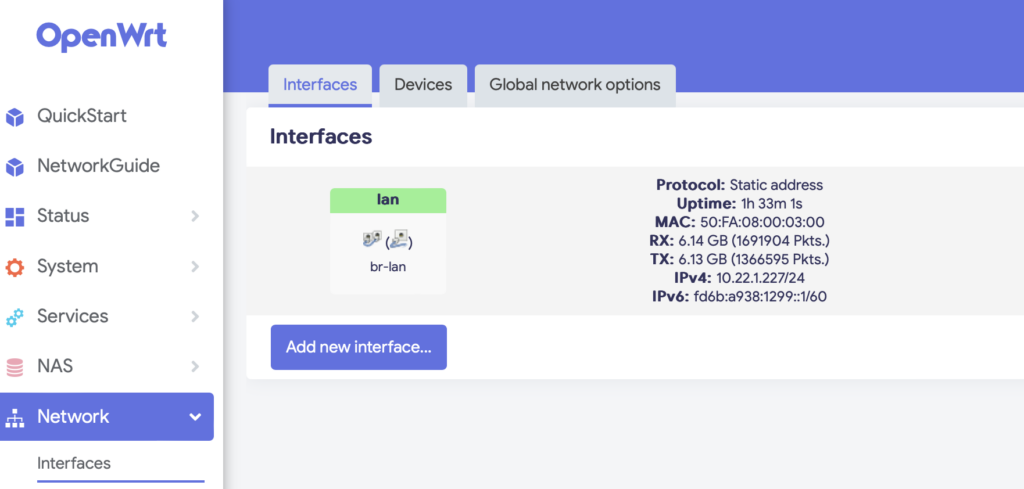Viewport: 1024px width, 489px height.
Task: Click the Services cogs icon
Action: 14,317
